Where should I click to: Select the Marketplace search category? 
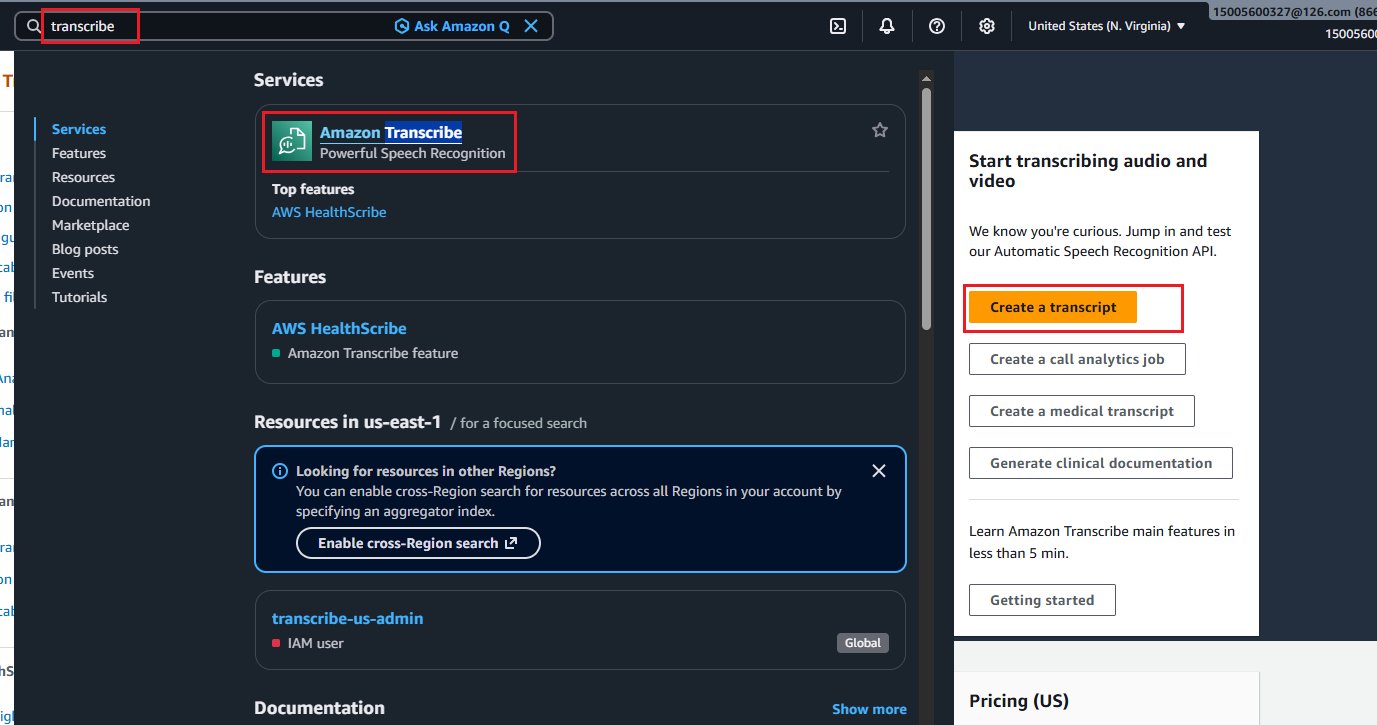(x=91, y=225)
